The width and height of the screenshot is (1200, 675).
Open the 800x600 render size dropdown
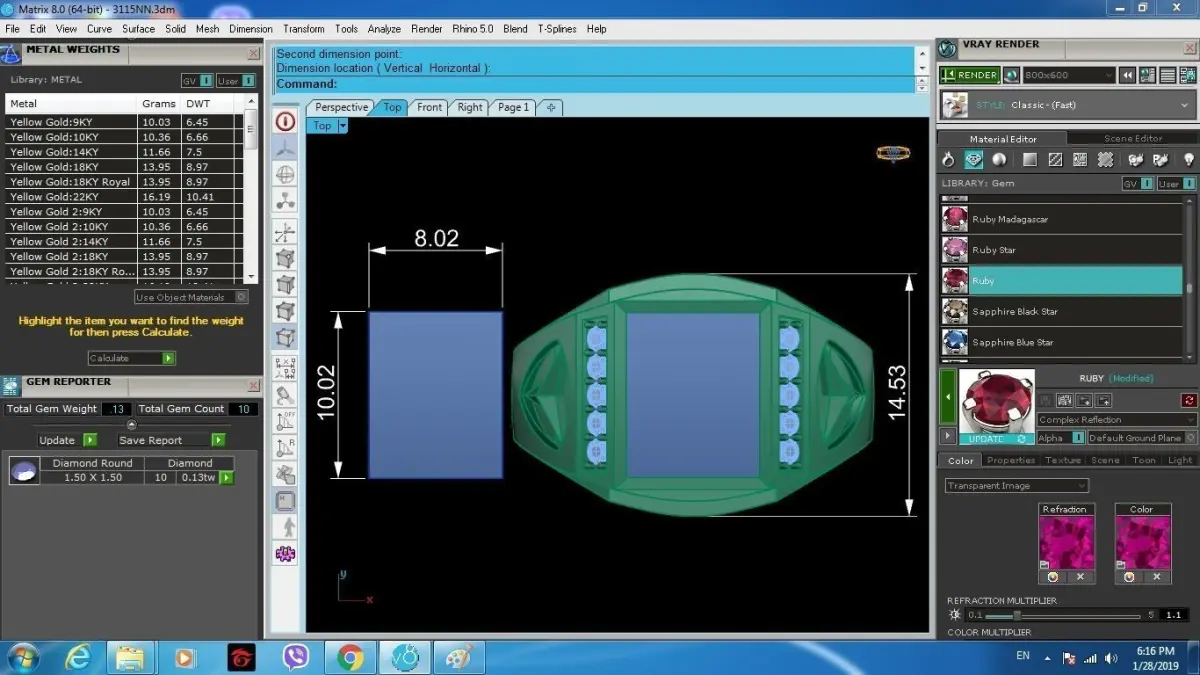[x=1069, y=75]
